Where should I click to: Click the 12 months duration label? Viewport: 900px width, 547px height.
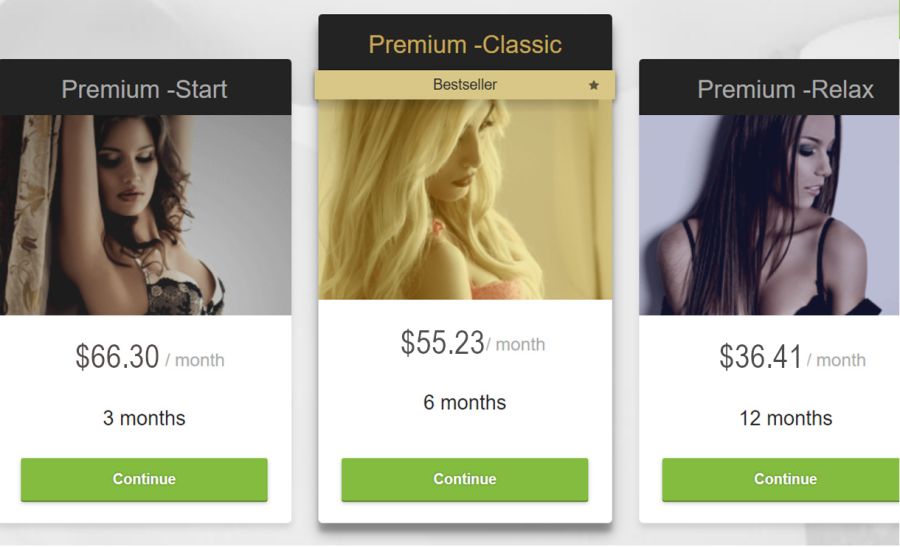(785, 418)
